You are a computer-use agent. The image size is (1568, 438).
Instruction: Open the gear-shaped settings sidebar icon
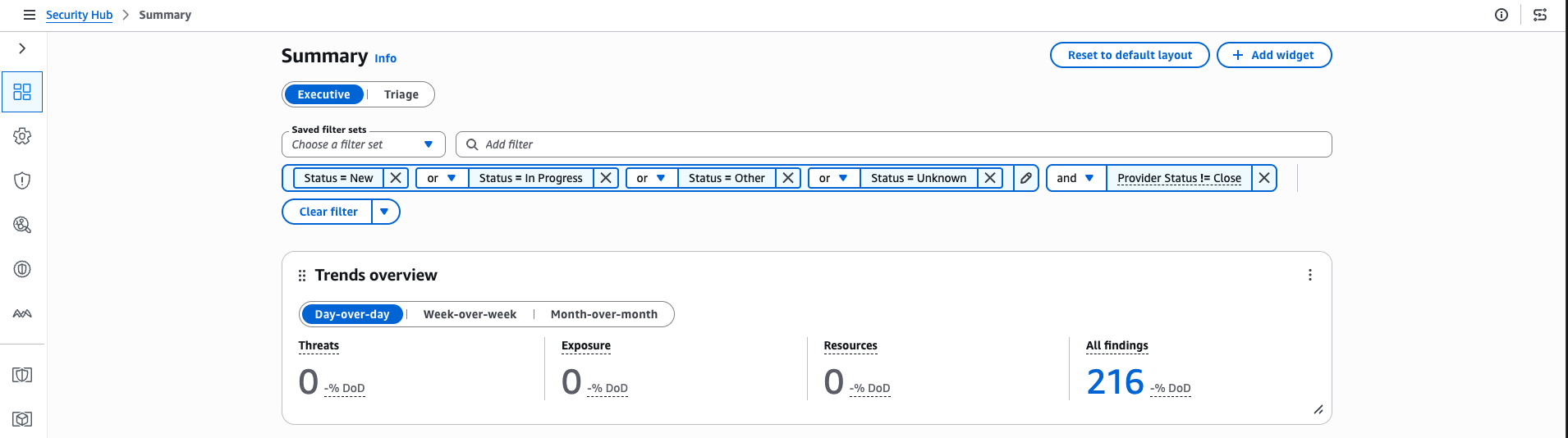click(x=22, y=136)
